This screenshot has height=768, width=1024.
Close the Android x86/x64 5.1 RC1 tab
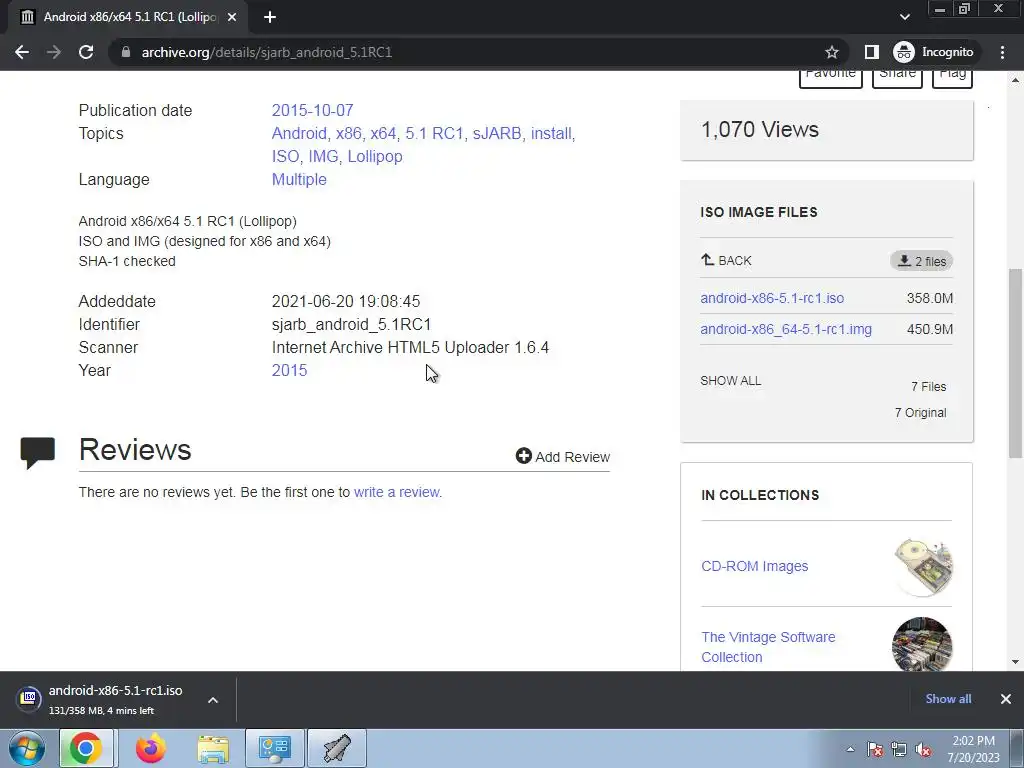[232, 17]
